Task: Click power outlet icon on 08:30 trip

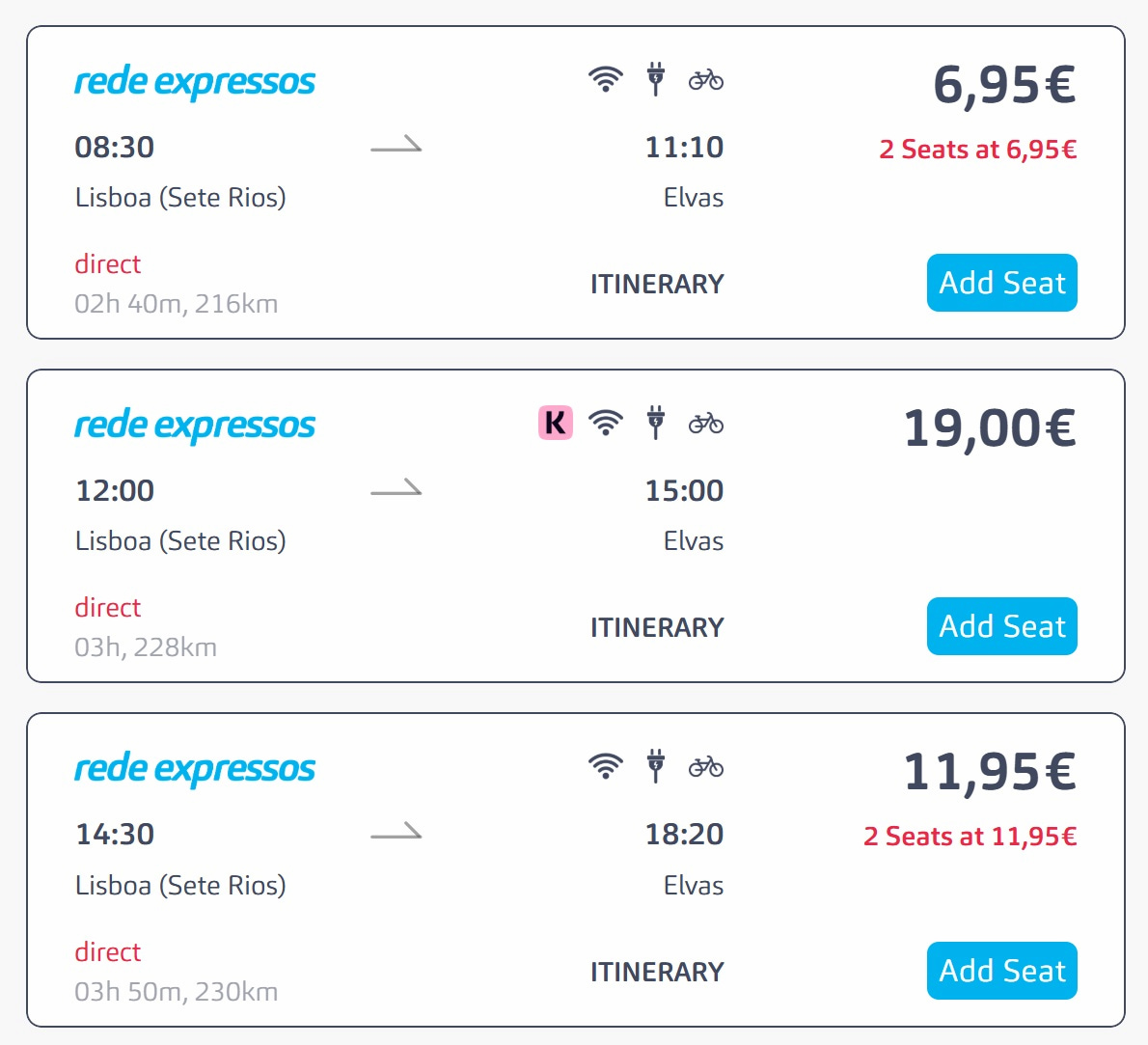Action: click(x=656, y=79)
